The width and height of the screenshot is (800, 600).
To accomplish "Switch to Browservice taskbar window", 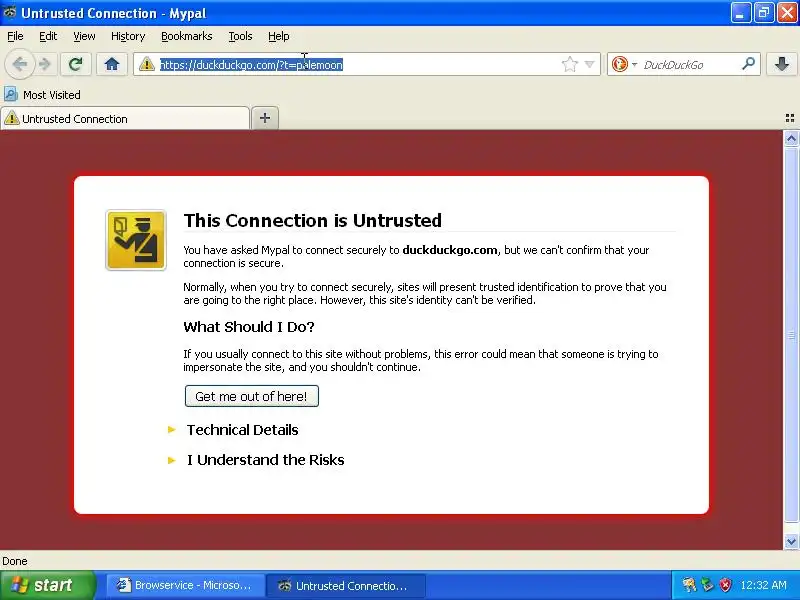I will tap(185, 585).
